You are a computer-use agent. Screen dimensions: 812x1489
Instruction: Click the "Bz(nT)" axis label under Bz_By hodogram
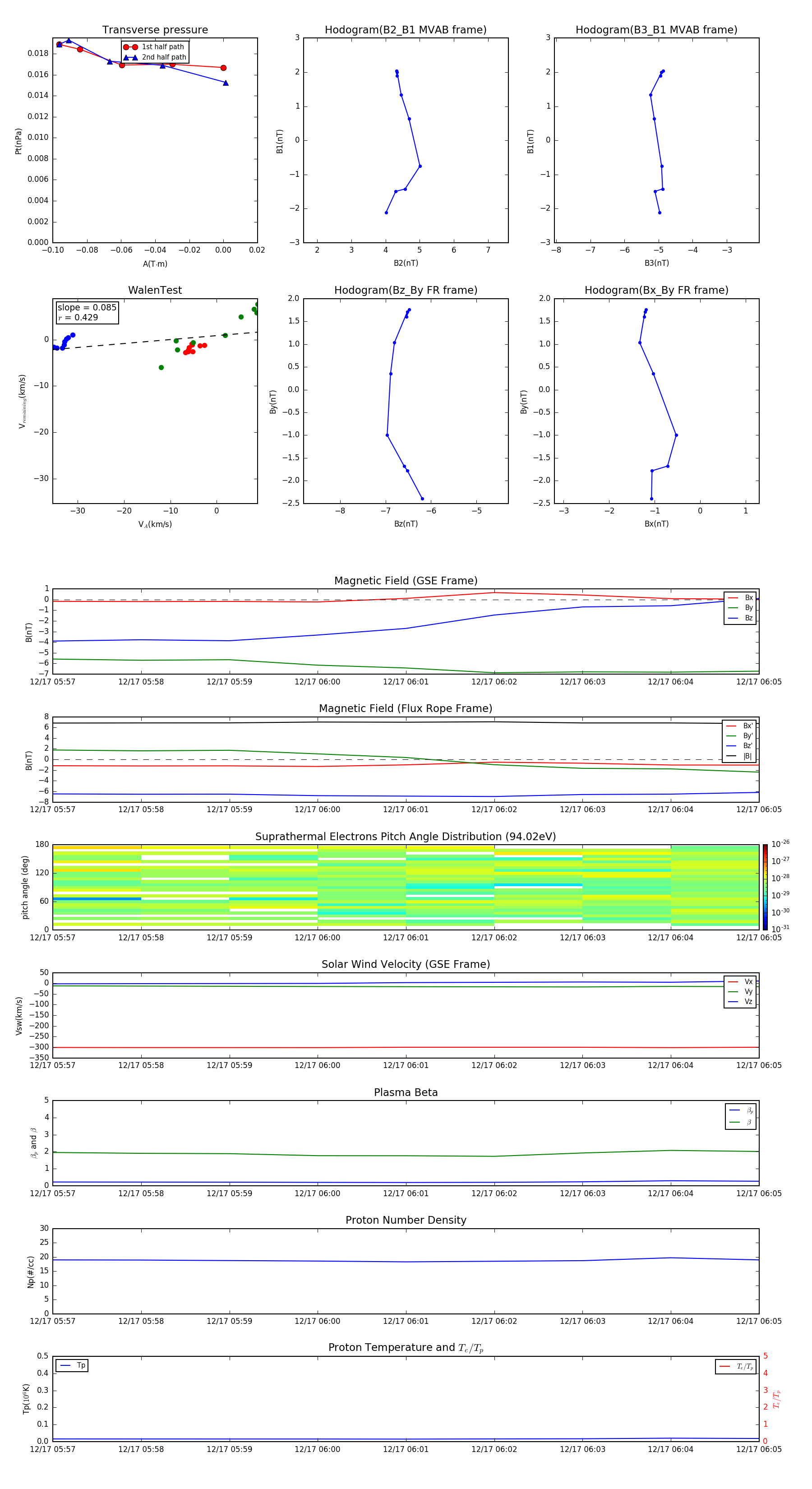coord(406,524)
